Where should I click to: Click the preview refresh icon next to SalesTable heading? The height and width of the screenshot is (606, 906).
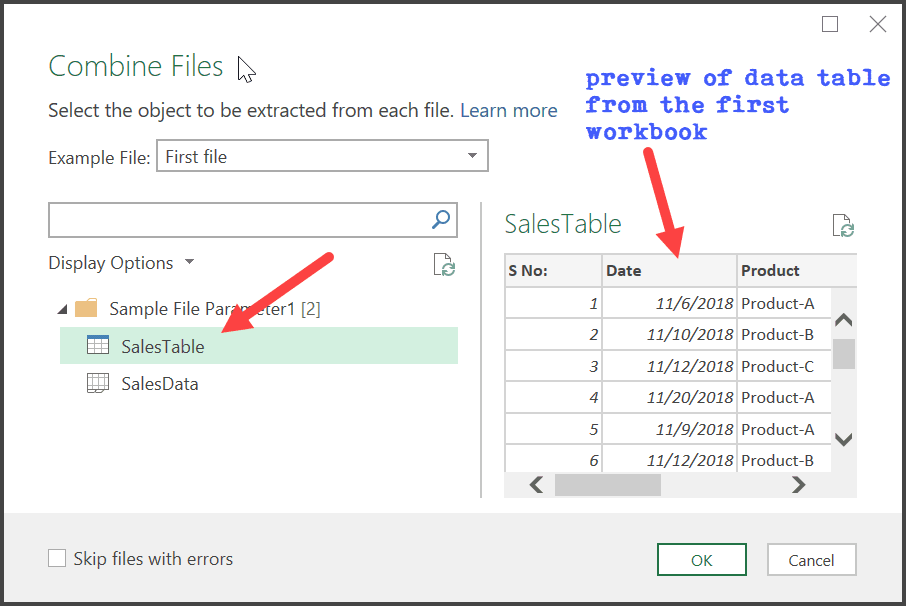pos(843,226)
